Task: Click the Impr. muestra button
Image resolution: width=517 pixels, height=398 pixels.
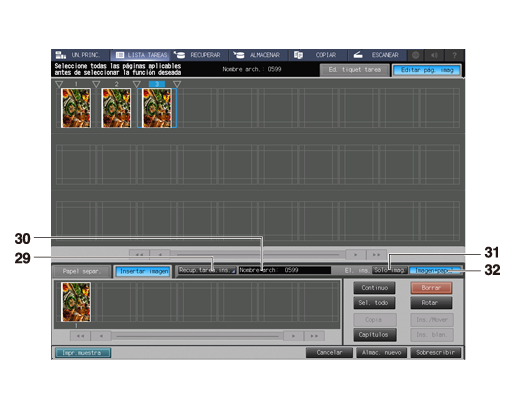Action: 83,353
